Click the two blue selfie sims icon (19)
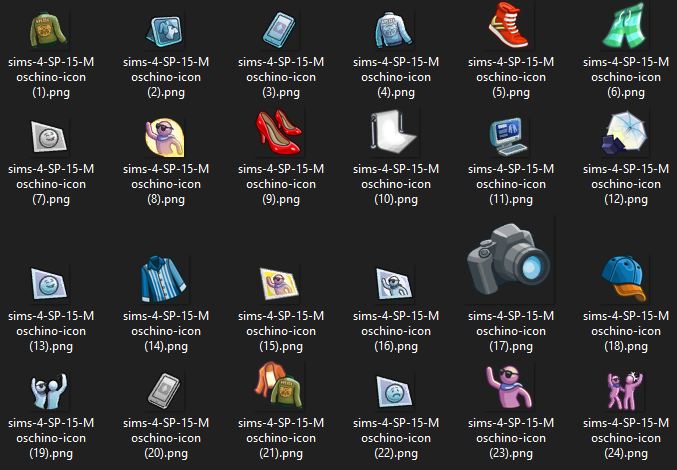This screenshot has width=677, height=470. point(49,391)
